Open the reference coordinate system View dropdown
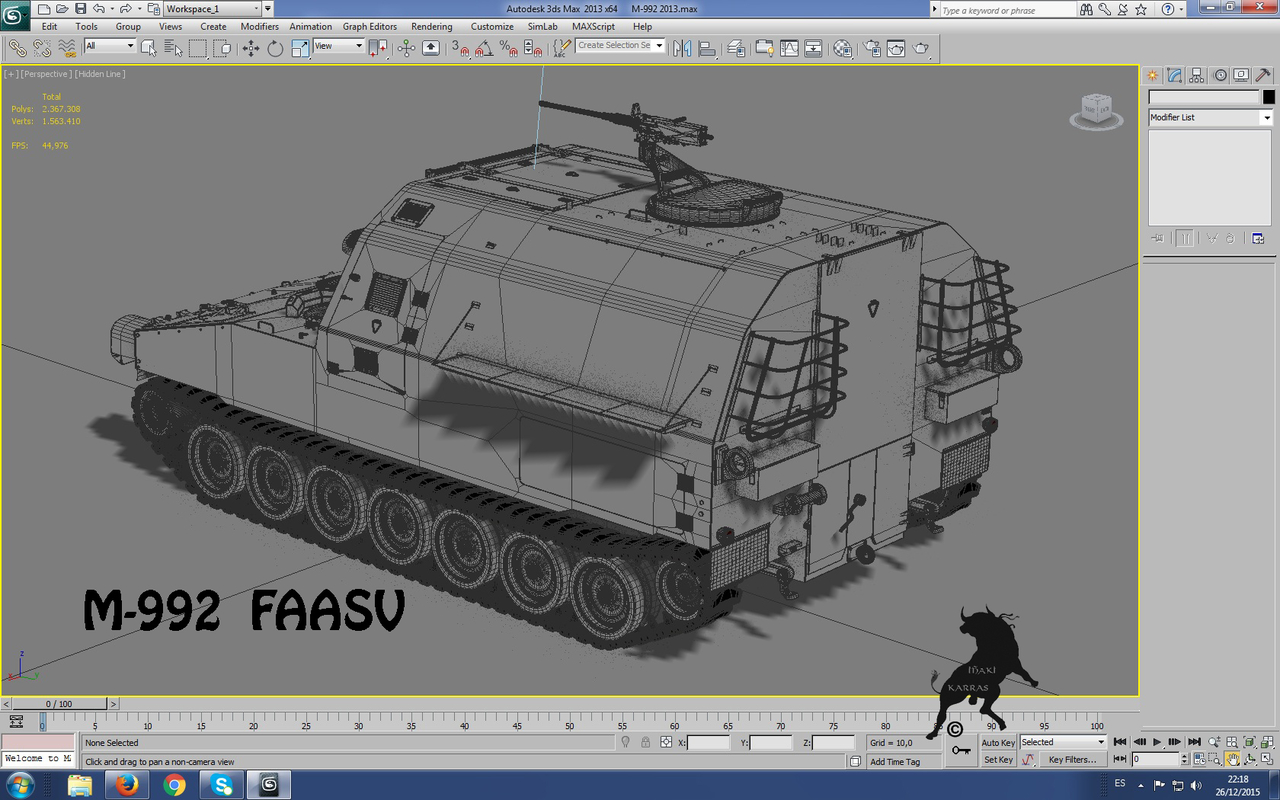 [337, 47]
